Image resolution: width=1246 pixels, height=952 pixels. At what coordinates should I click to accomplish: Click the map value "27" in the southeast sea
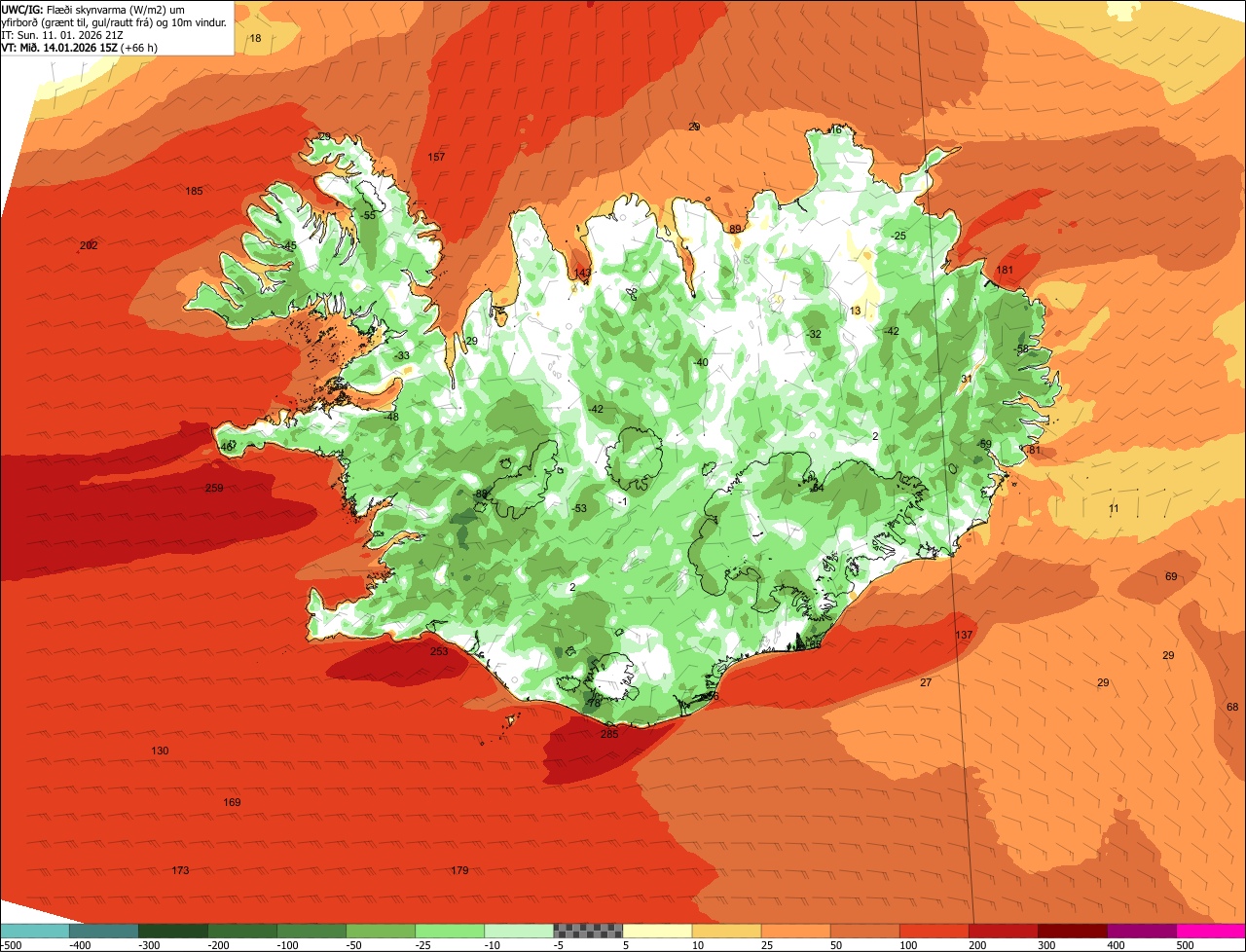pyautogui.click(x=926, y=682)
